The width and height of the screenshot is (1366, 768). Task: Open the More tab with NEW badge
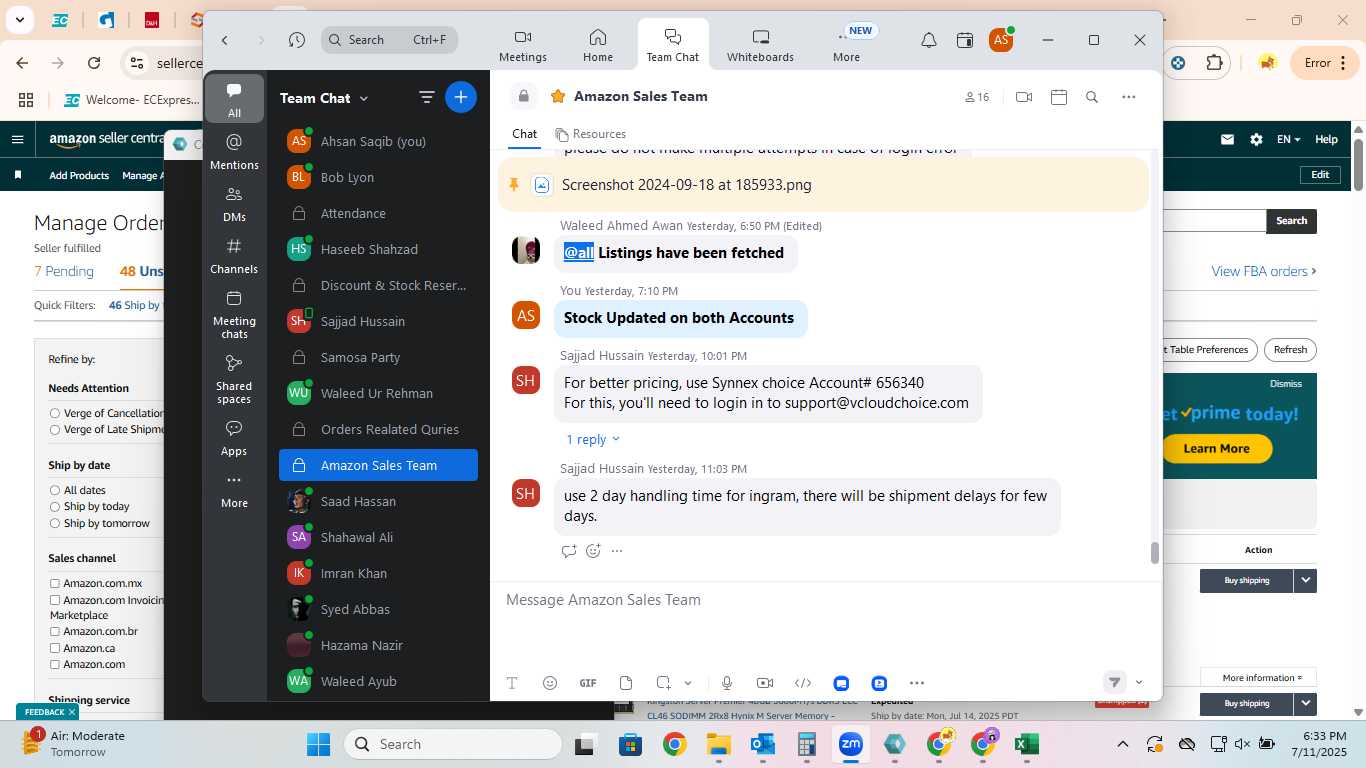click(x=846, y=45)
